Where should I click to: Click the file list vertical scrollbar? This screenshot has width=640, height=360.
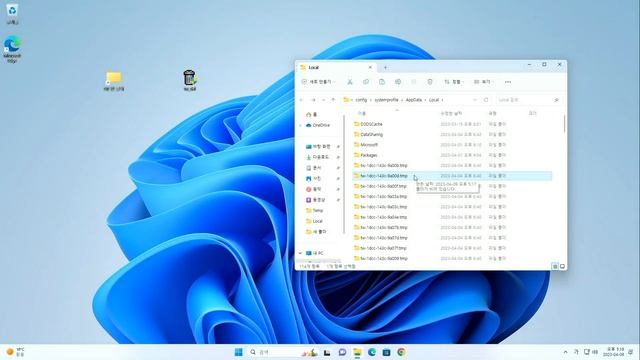[564, 123]
